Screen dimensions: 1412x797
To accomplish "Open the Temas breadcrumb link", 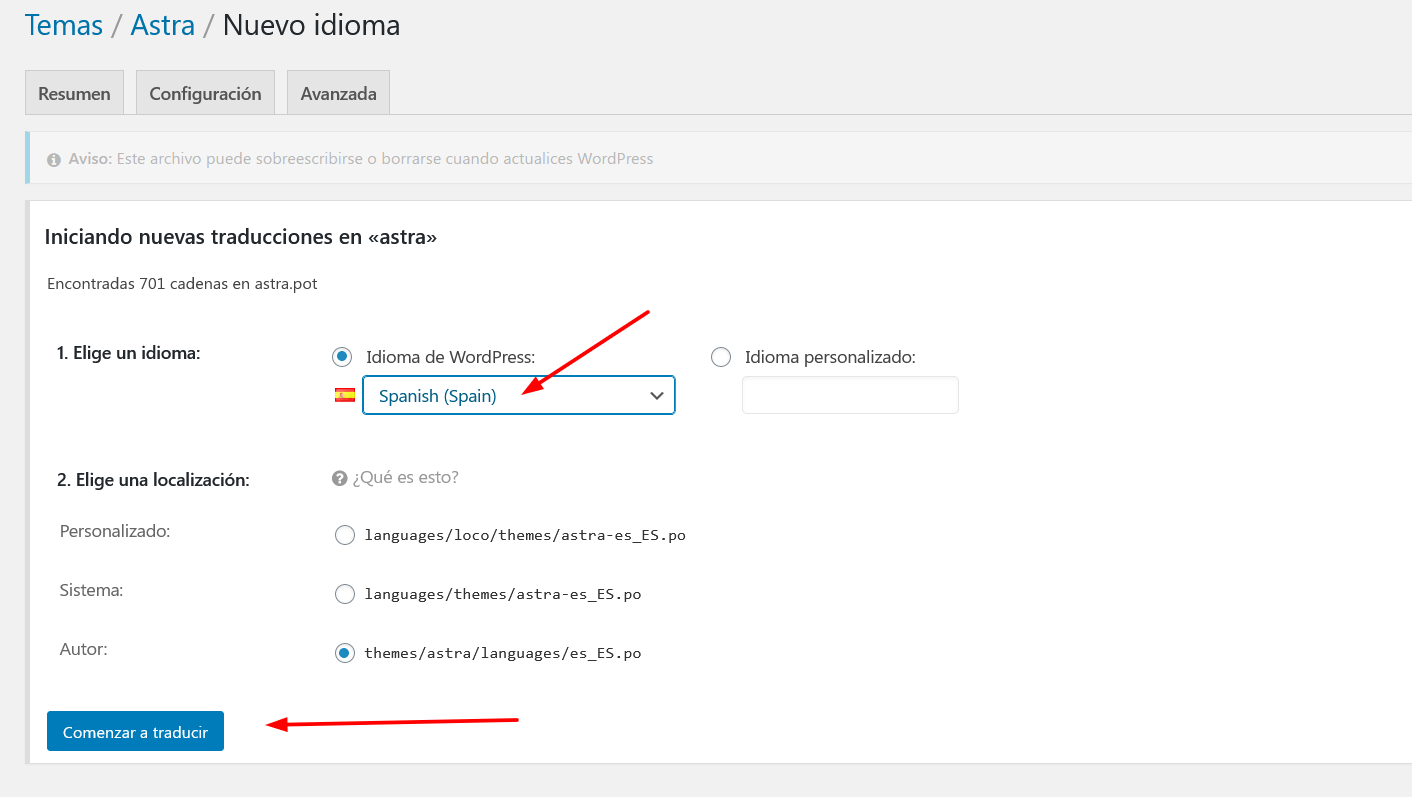I will point(64,25).
